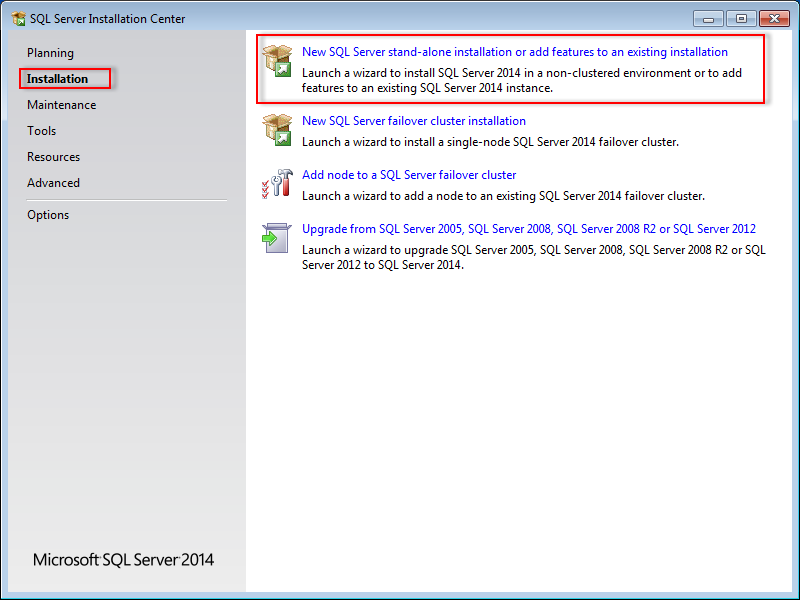This screenshot has width=800, height=600.
Task: Open the Options section
Action: (48, 215)
